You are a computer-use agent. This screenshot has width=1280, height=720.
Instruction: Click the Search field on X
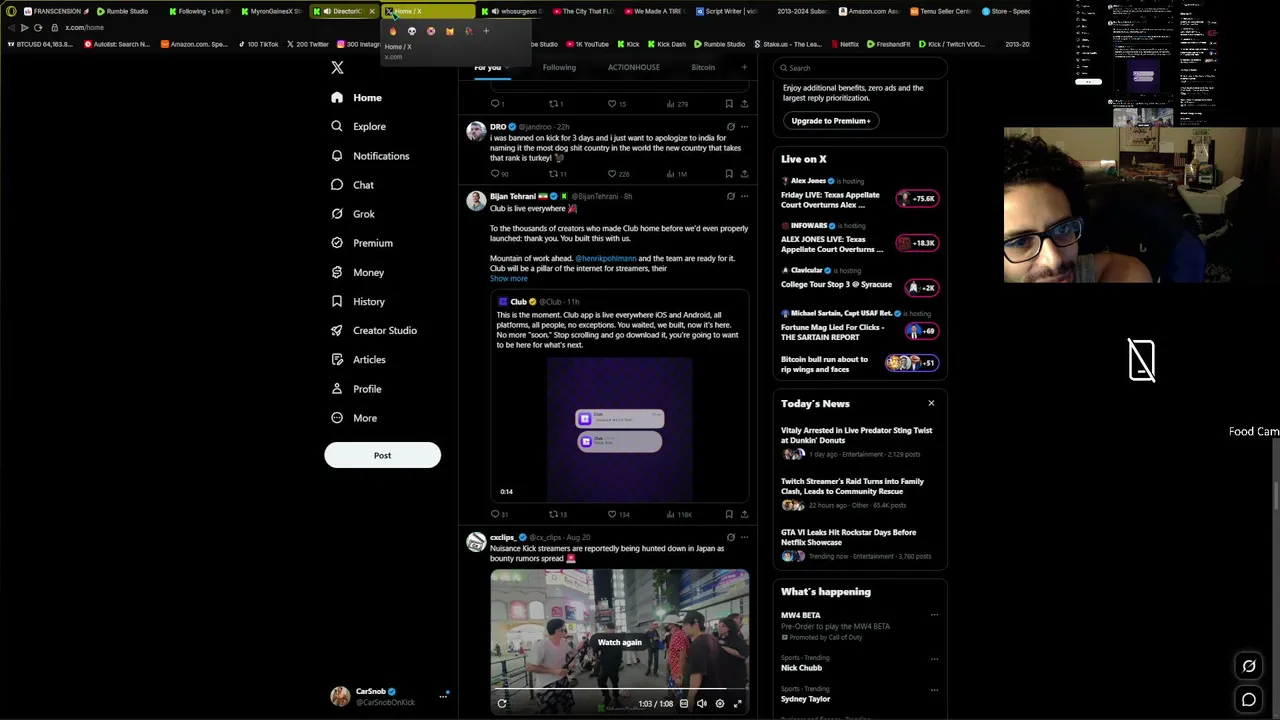[x=860, y=68]
